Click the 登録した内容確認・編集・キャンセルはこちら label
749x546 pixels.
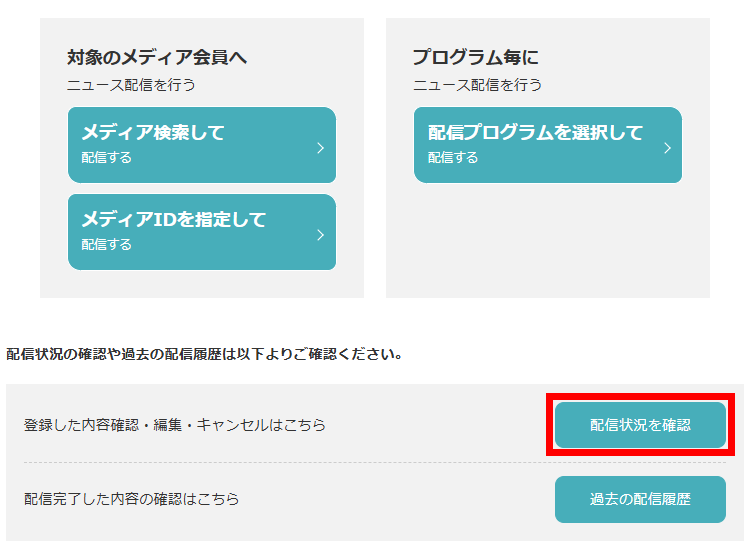pos(175,425)
